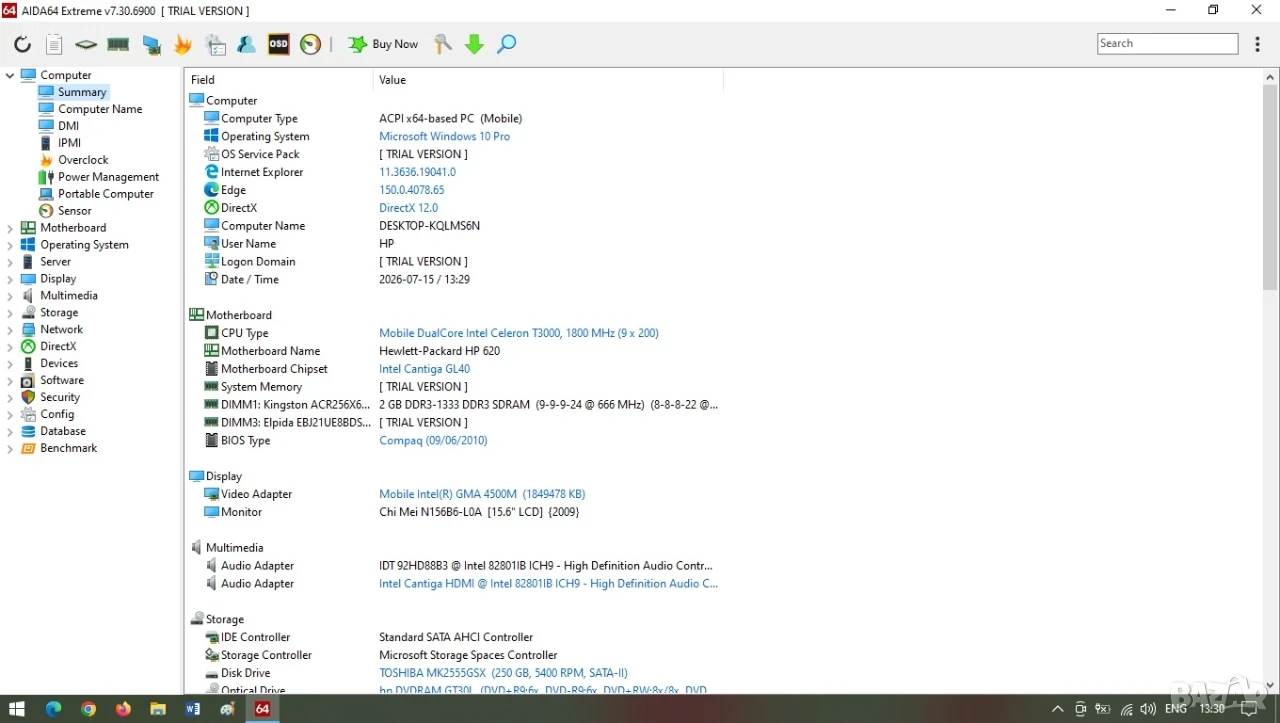Click the Buy Now button
1280x723 pixels.
[383, 44]
